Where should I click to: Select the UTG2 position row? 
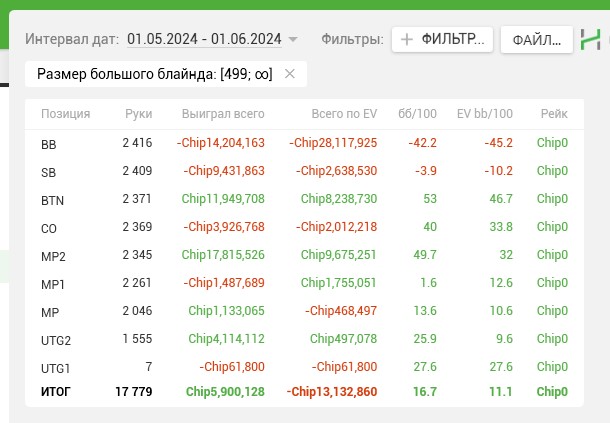point(304,339)
